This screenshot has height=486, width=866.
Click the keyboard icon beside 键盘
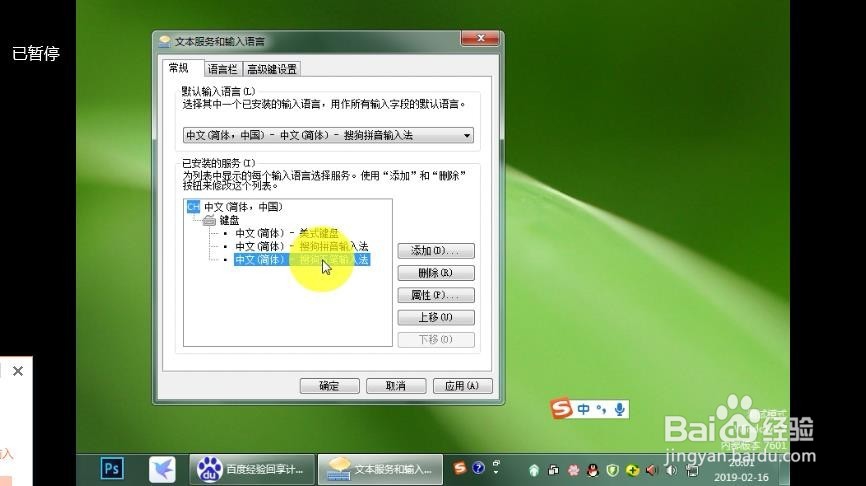[x=209, y=220]
